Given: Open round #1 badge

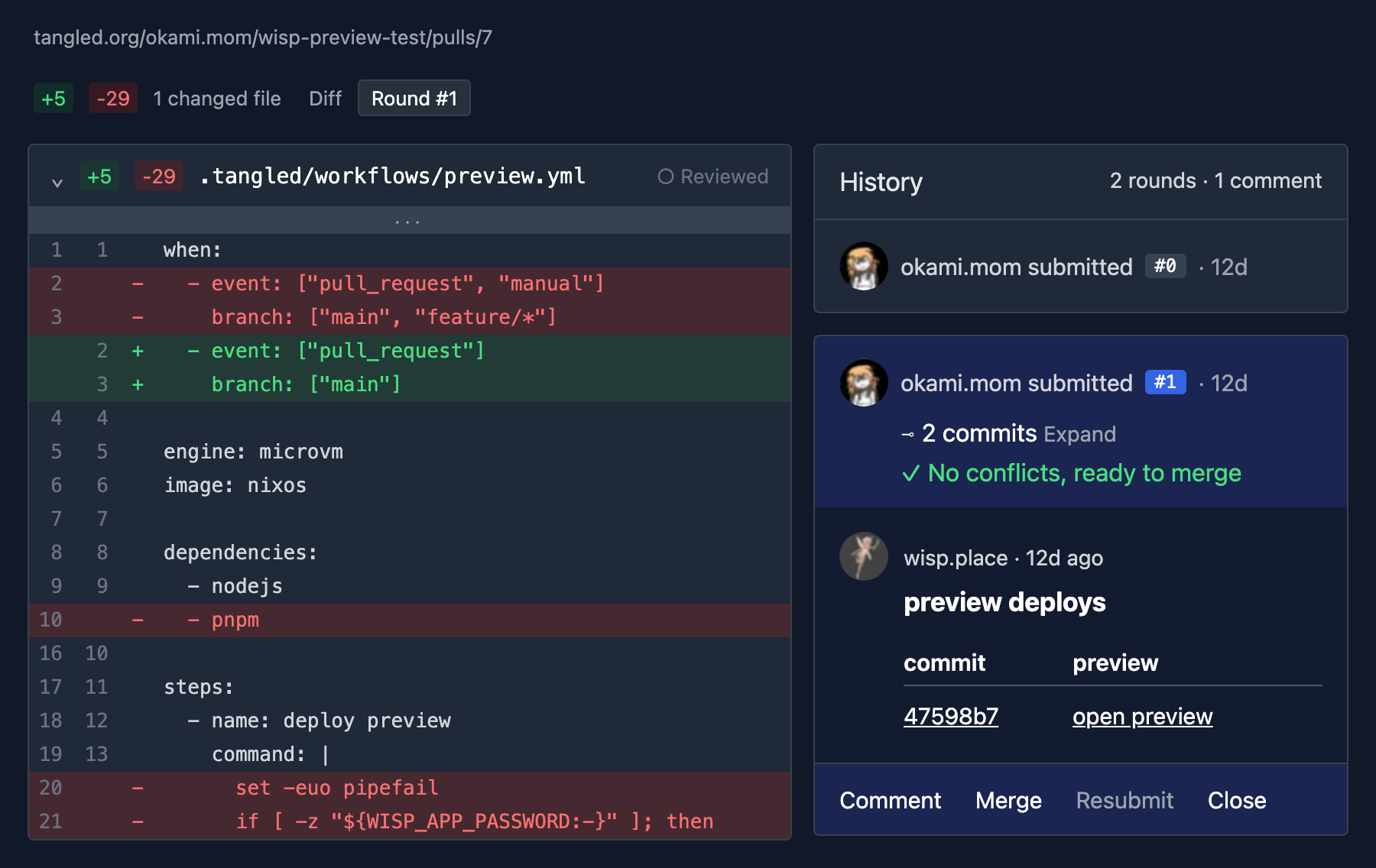Looking at the screenshot, I should pyautogui.click(x=1165, y=382).
